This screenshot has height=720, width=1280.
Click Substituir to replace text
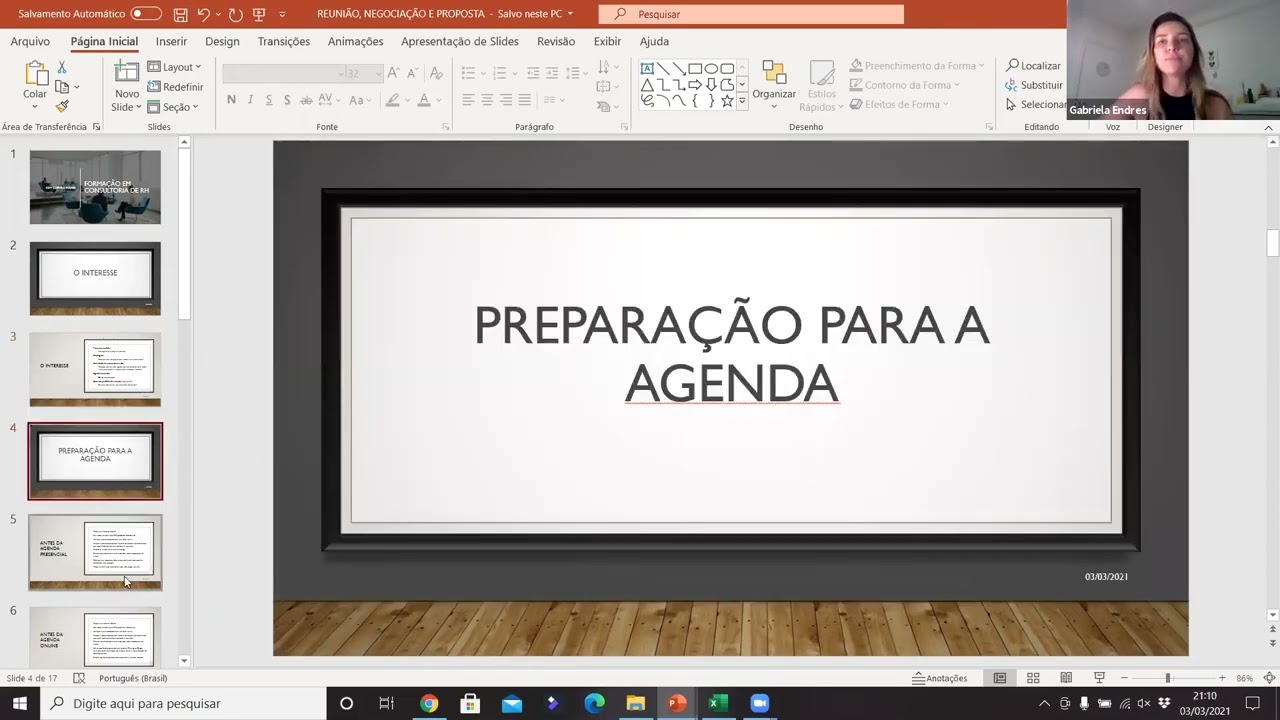coord(1035,85)
